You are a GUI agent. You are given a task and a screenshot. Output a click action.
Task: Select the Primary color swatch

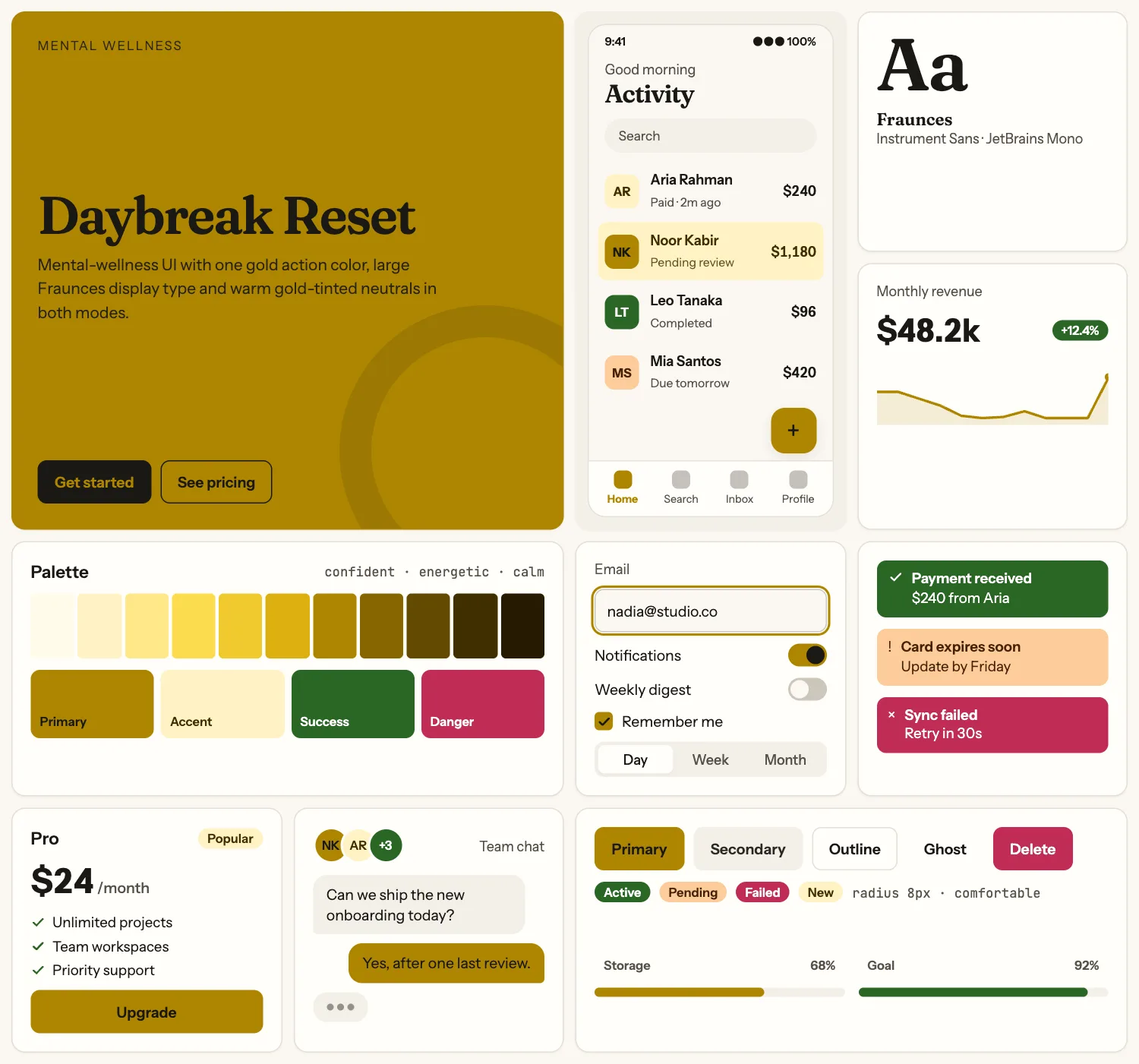pos(92,704)
